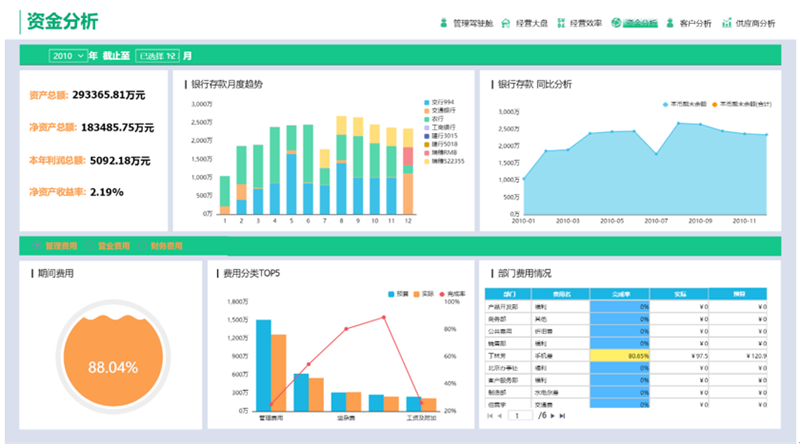Click the 管理驾驶舱 person icon
Screen dimensions: 800x444
443,22
